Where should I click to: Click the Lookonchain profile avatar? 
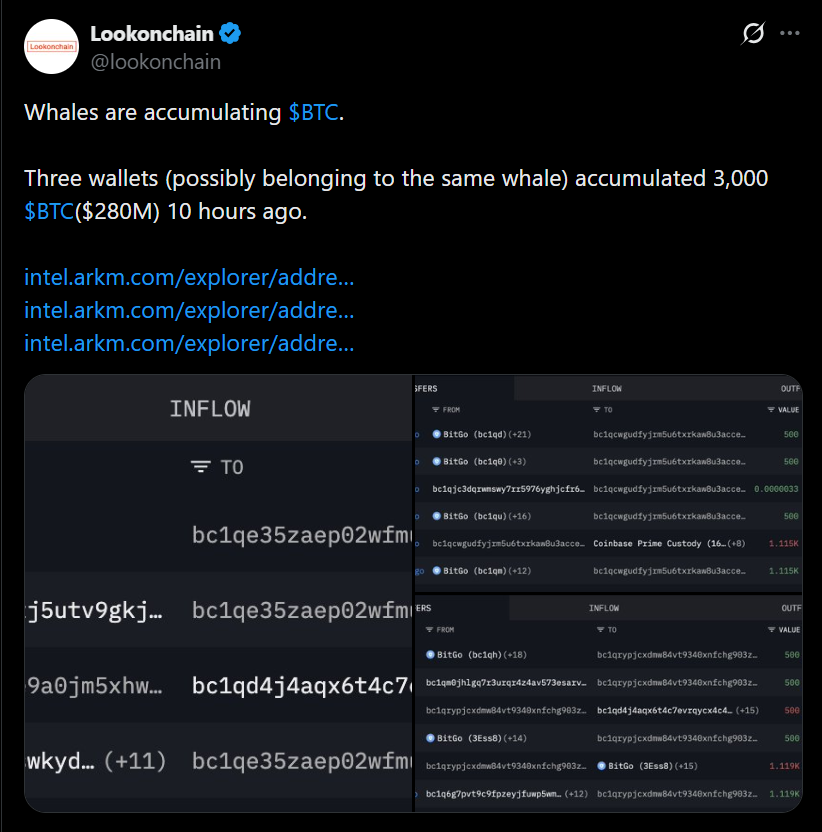(52, 47)
